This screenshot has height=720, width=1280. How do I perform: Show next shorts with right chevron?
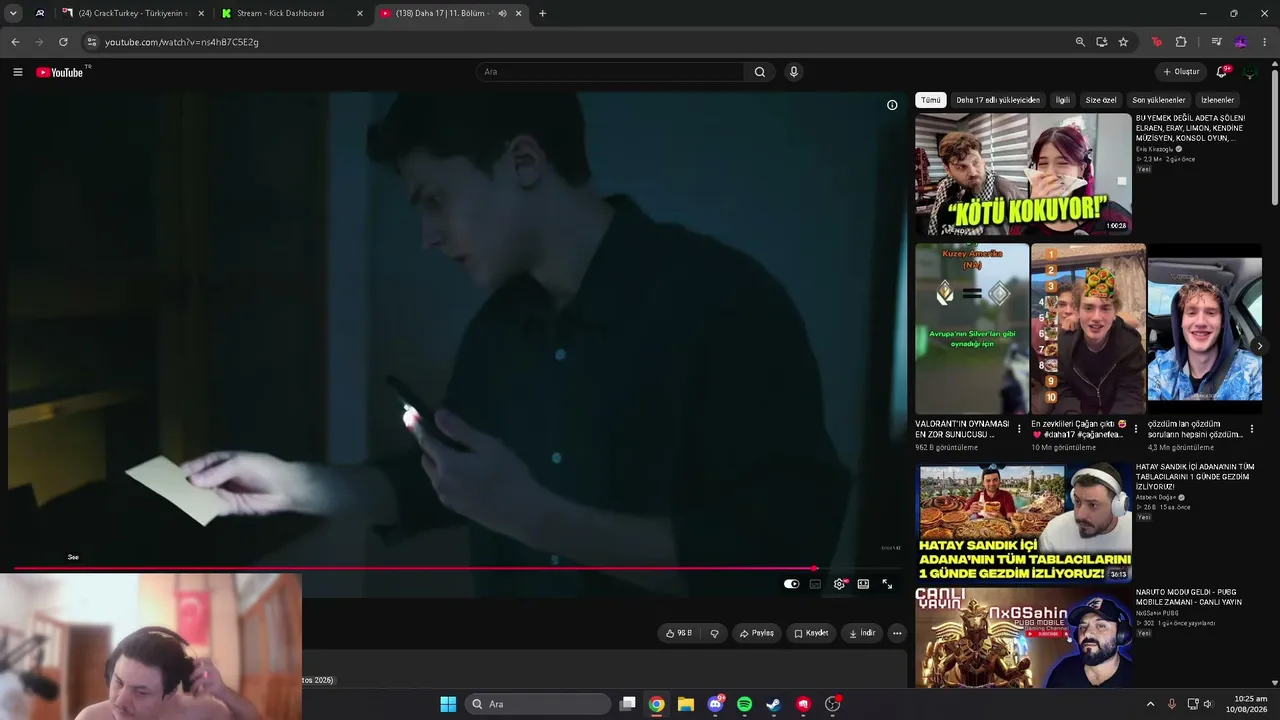1259,346
